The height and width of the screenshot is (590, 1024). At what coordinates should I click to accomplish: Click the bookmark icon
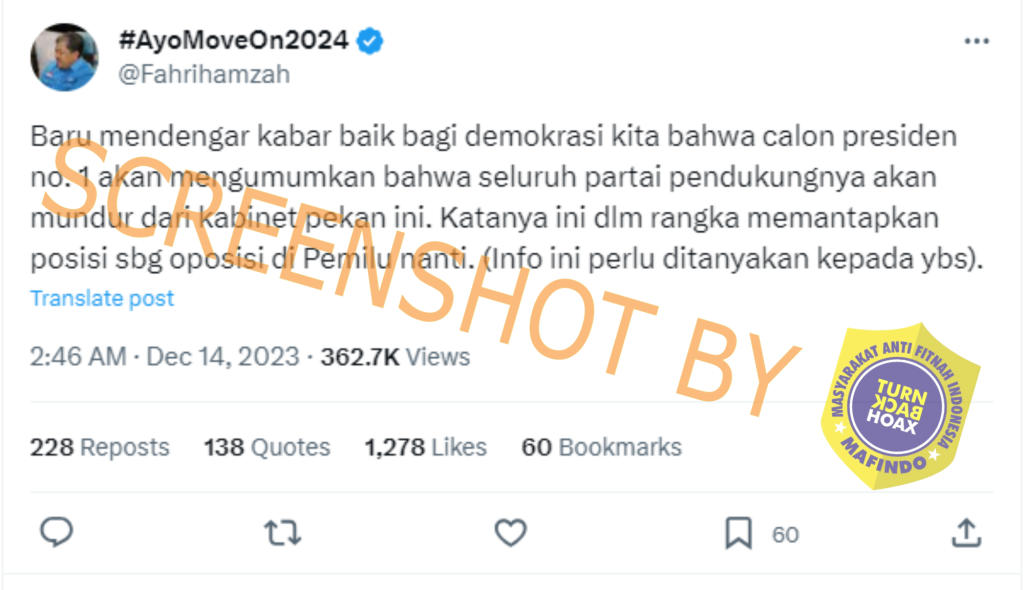[x=739, y=533]
